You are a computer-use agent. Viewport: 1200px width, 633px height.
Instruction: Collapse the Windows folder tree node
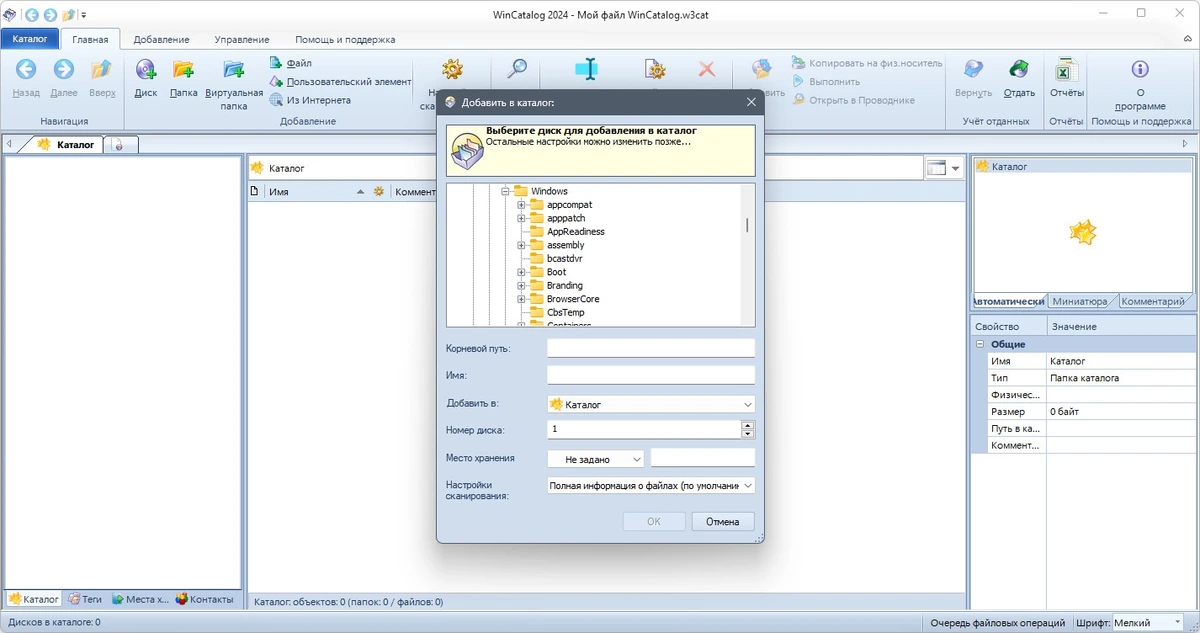(506, 191)
